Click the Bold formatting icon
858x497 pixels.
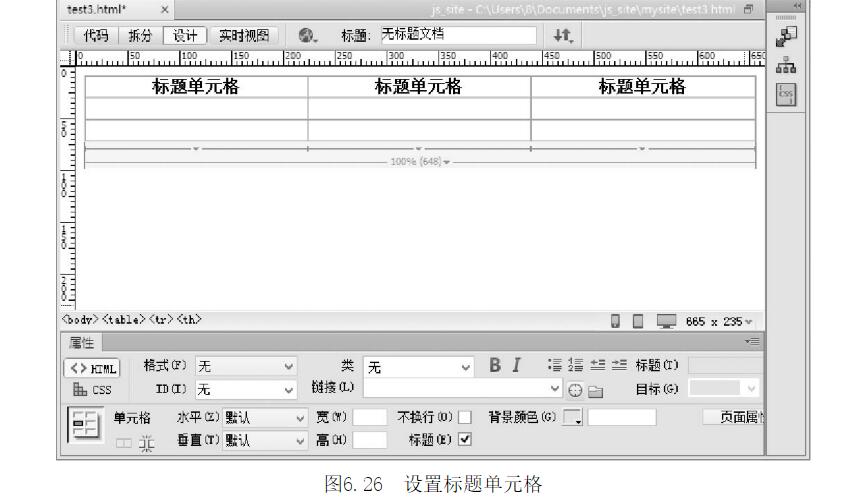point(494,367)
